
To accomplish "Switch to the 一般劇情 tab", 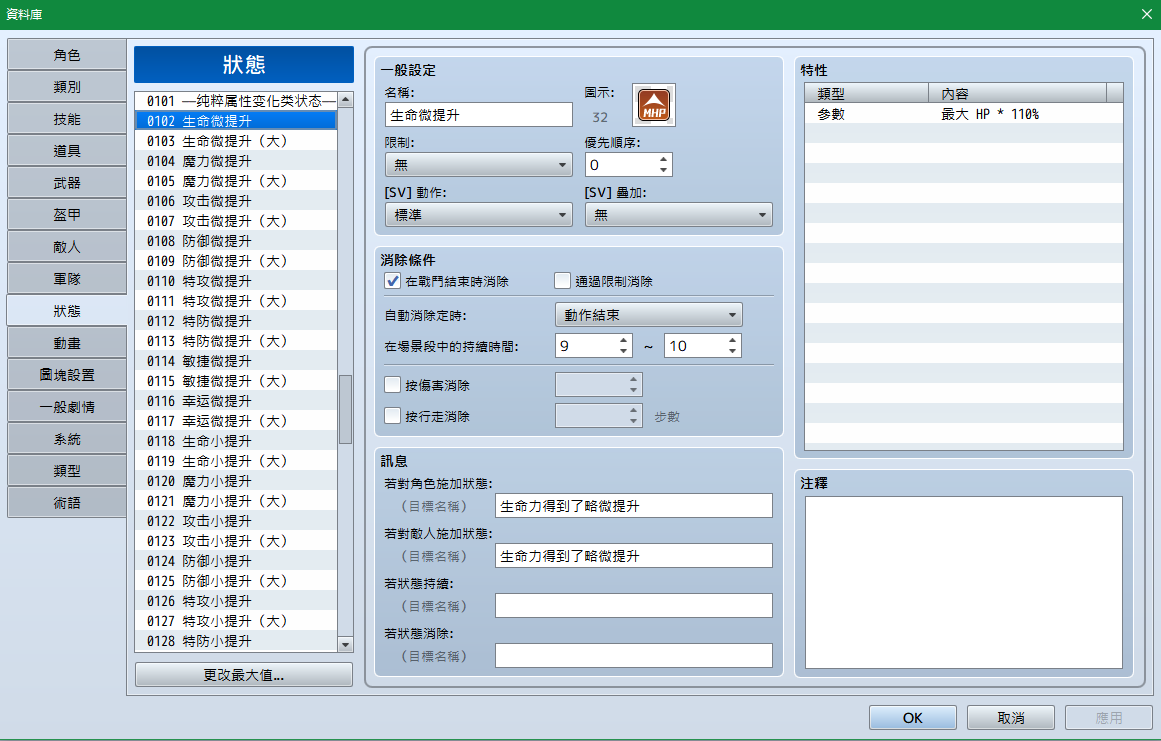I will (67, 407).
